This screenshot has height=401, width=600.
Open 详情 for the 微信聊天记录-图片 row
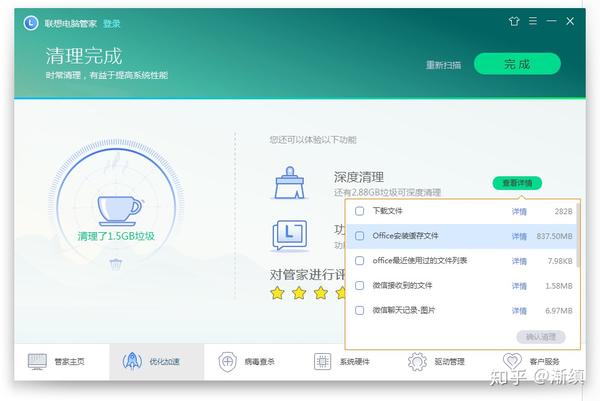519,311
